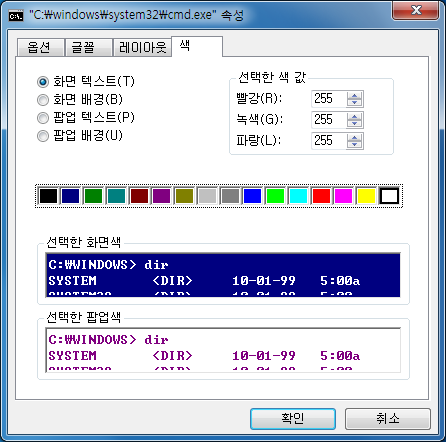Pick the navy blue color swatch

(71, 196)
